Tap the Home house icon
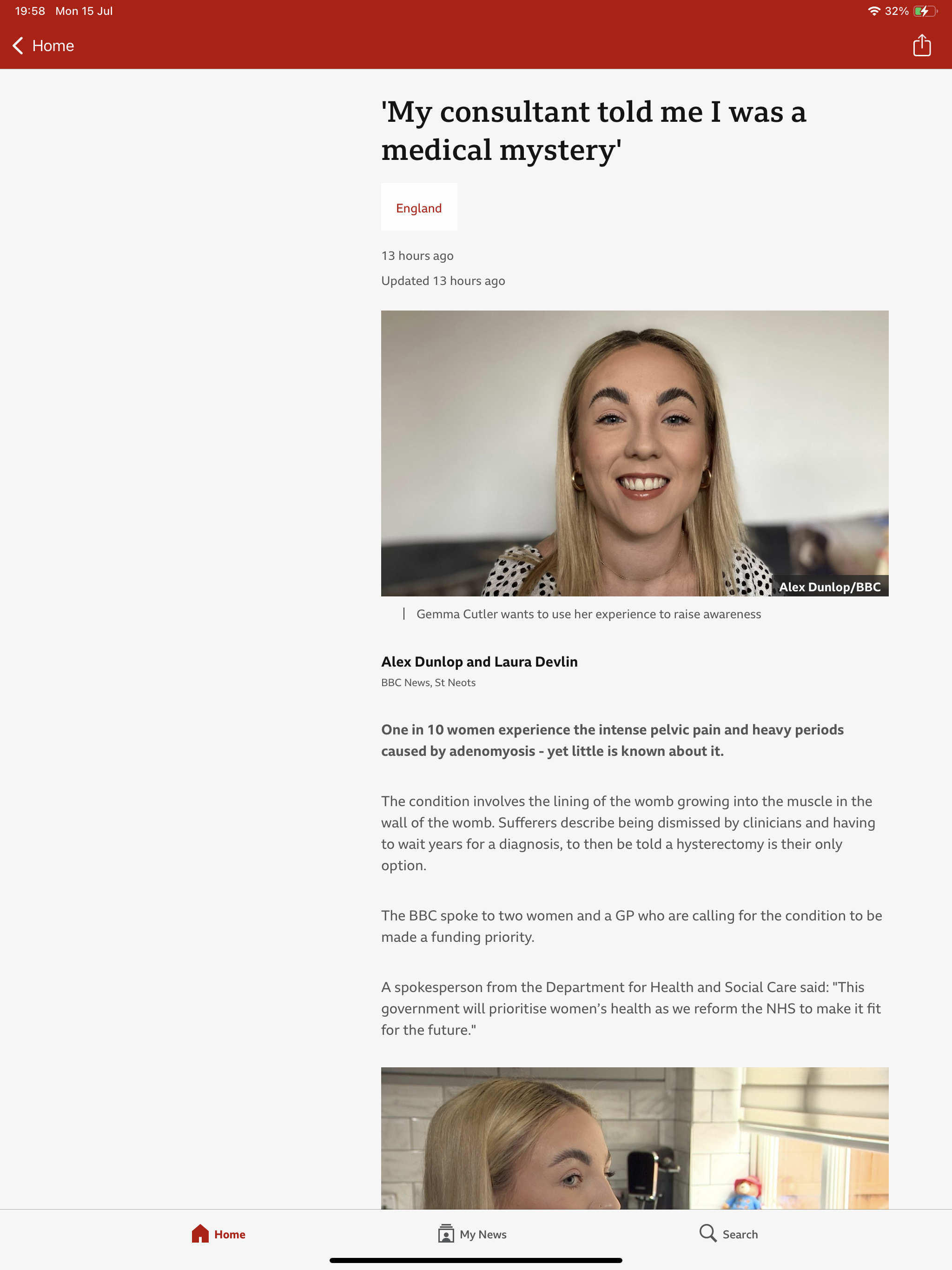952x1270 pixels. 200,1233
